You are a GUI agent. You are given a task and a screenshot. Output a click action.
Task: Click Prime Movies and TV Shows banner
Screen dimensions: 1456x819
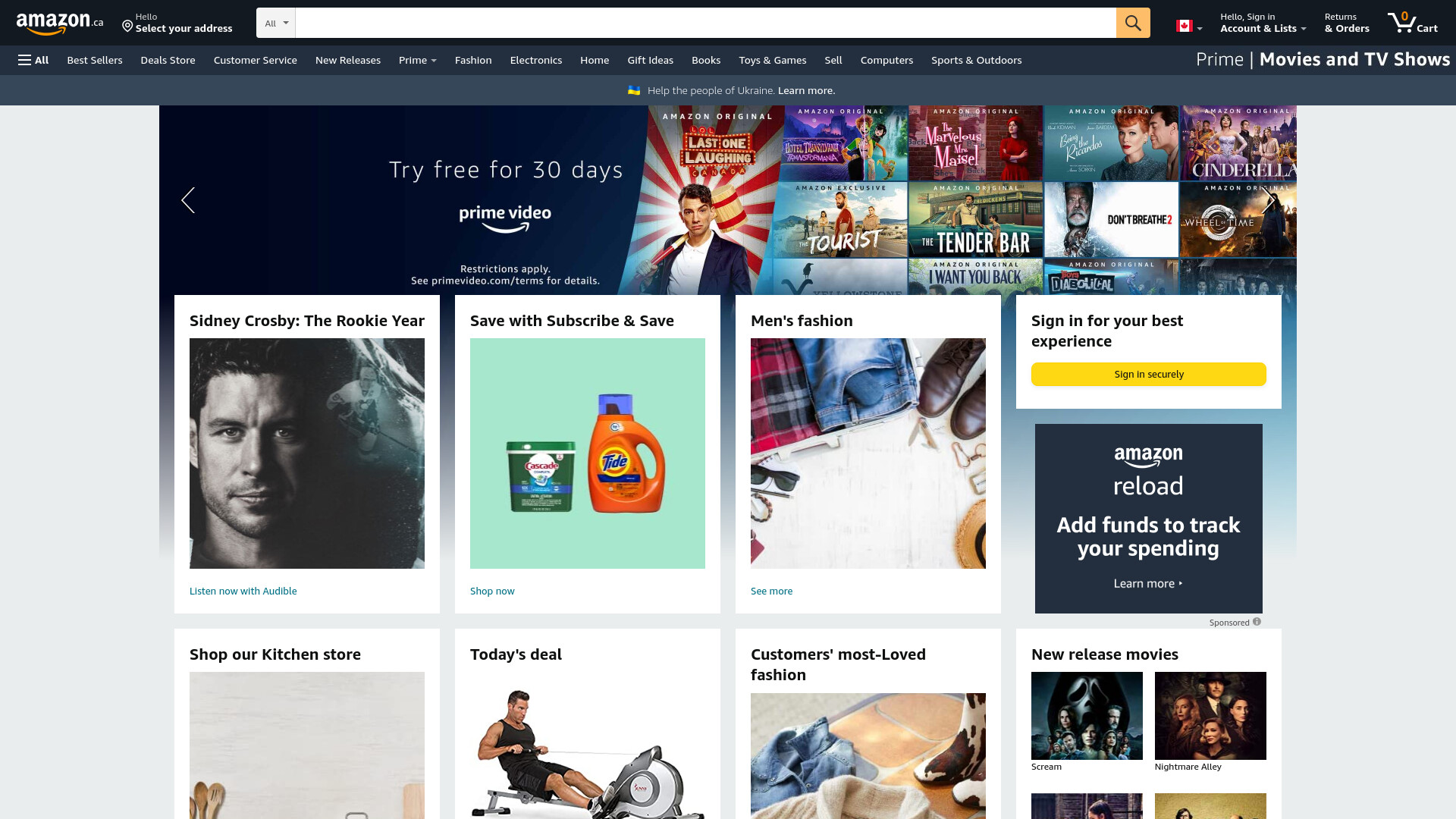(x=1323, y=60)
